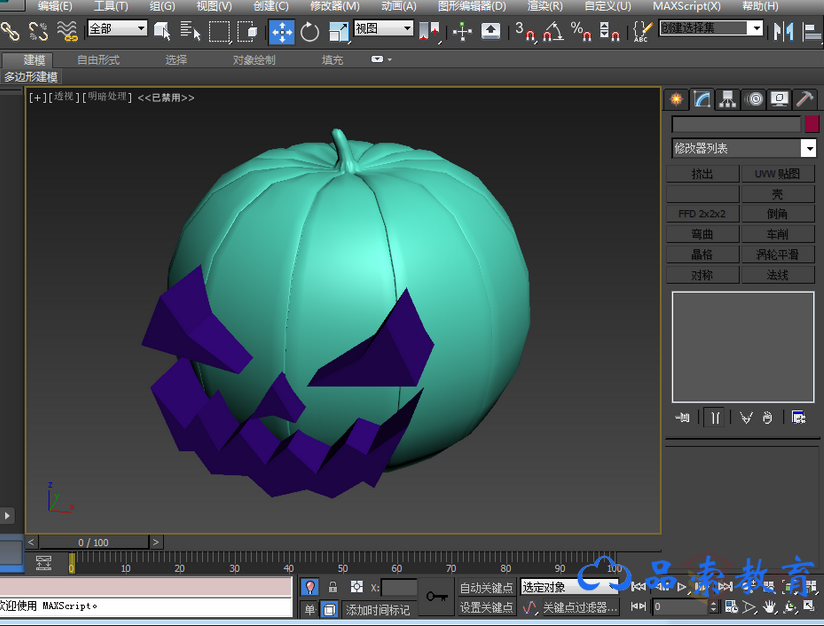Click the large key Set Keys icon
Image resolution: width=824 pixels, height=626 pixels.
click(436, 597)
